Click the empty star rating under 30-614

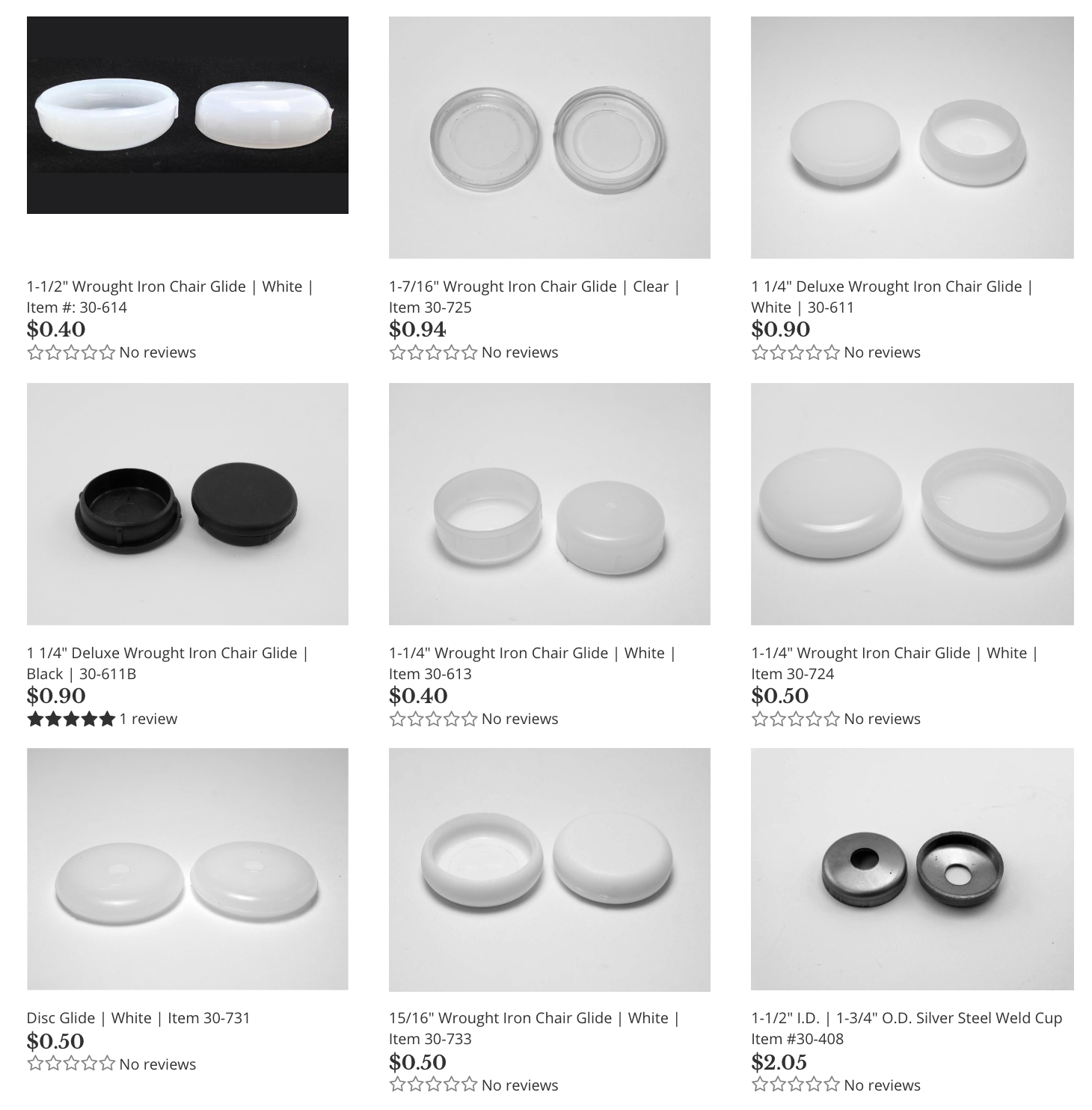71,352
